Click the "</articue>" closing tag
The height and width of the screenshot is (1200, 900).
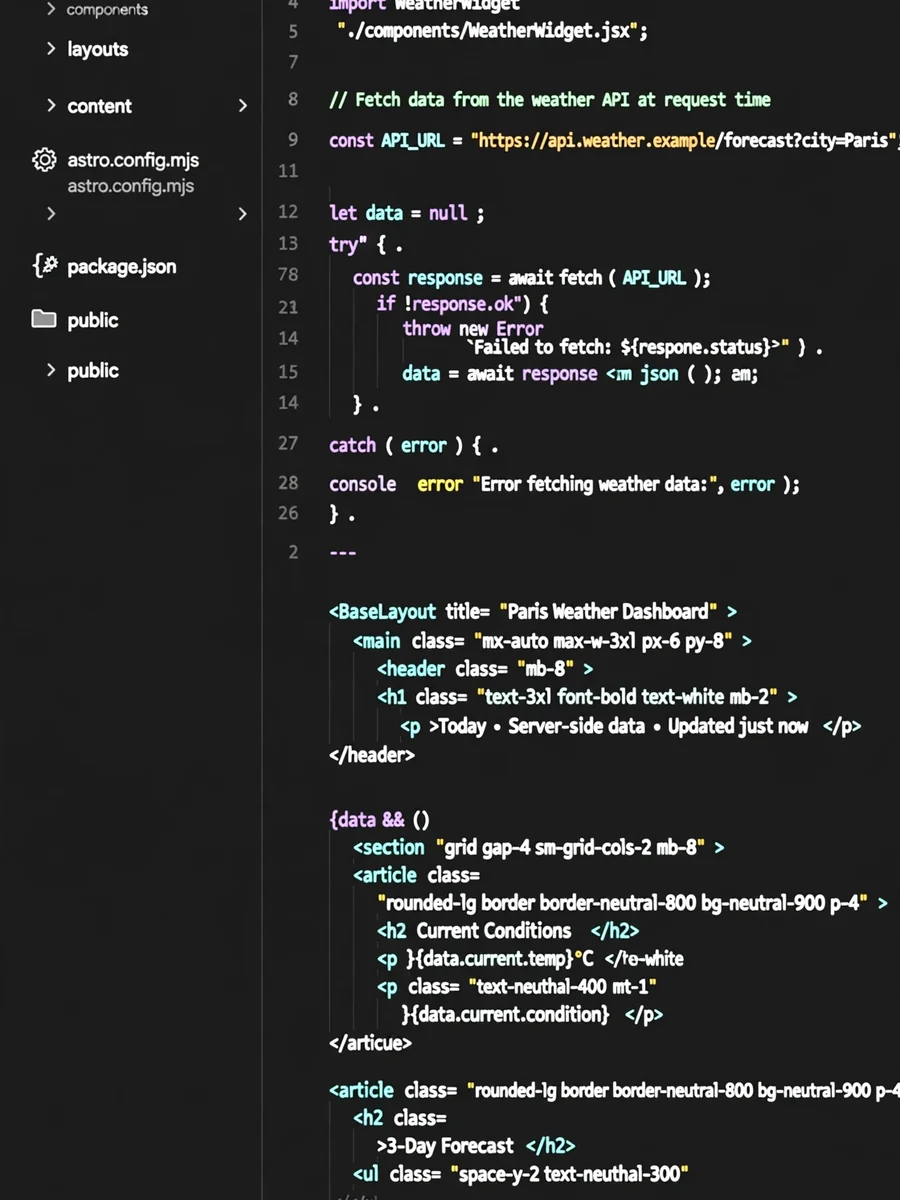tap(370, 1043)
